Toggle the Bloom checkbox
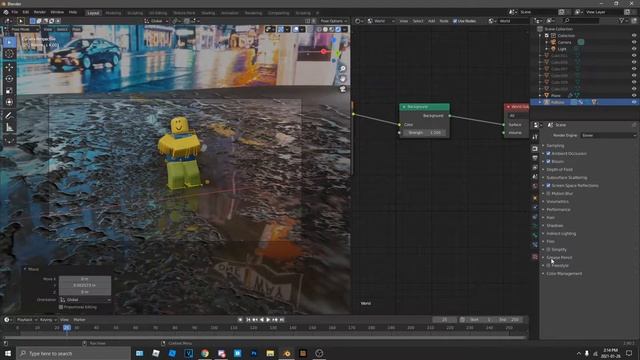This screenshot has height=360, width=640. click(548, 162)
